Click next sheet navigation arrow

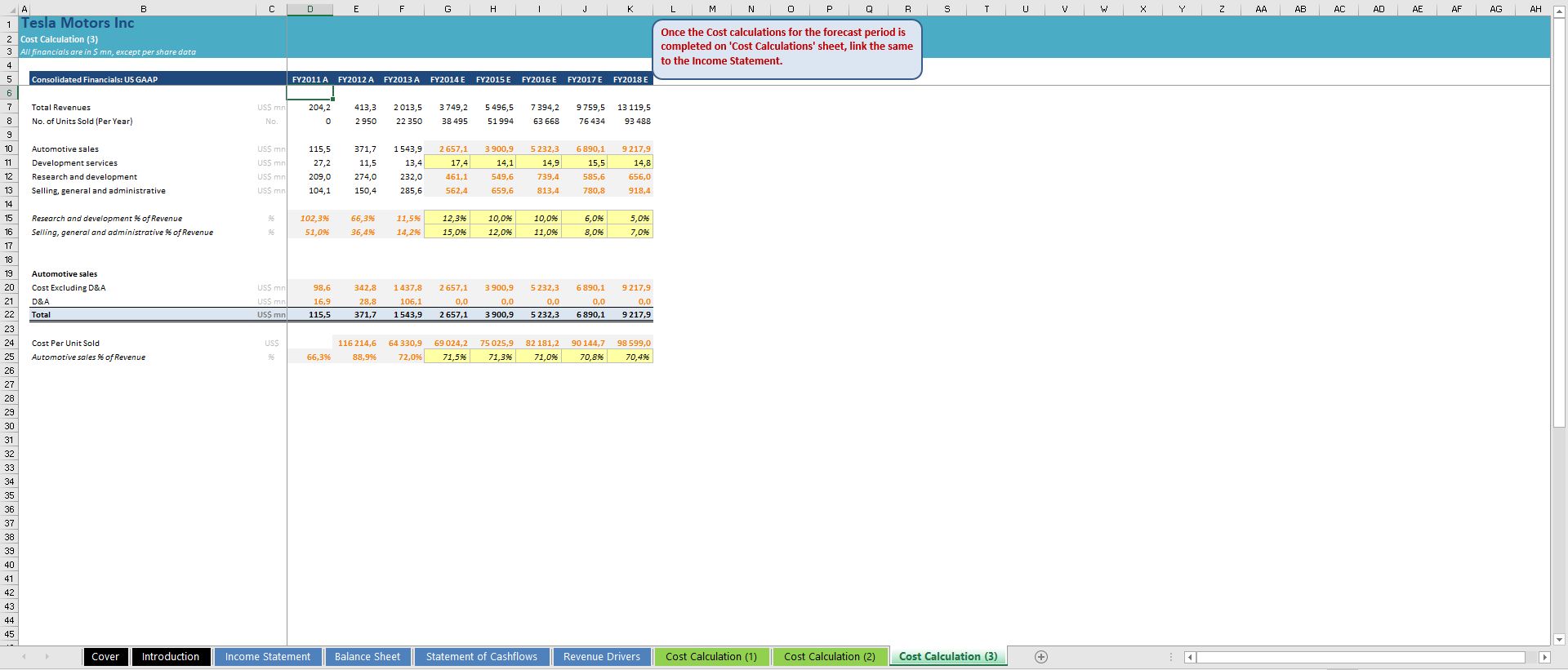47,657
